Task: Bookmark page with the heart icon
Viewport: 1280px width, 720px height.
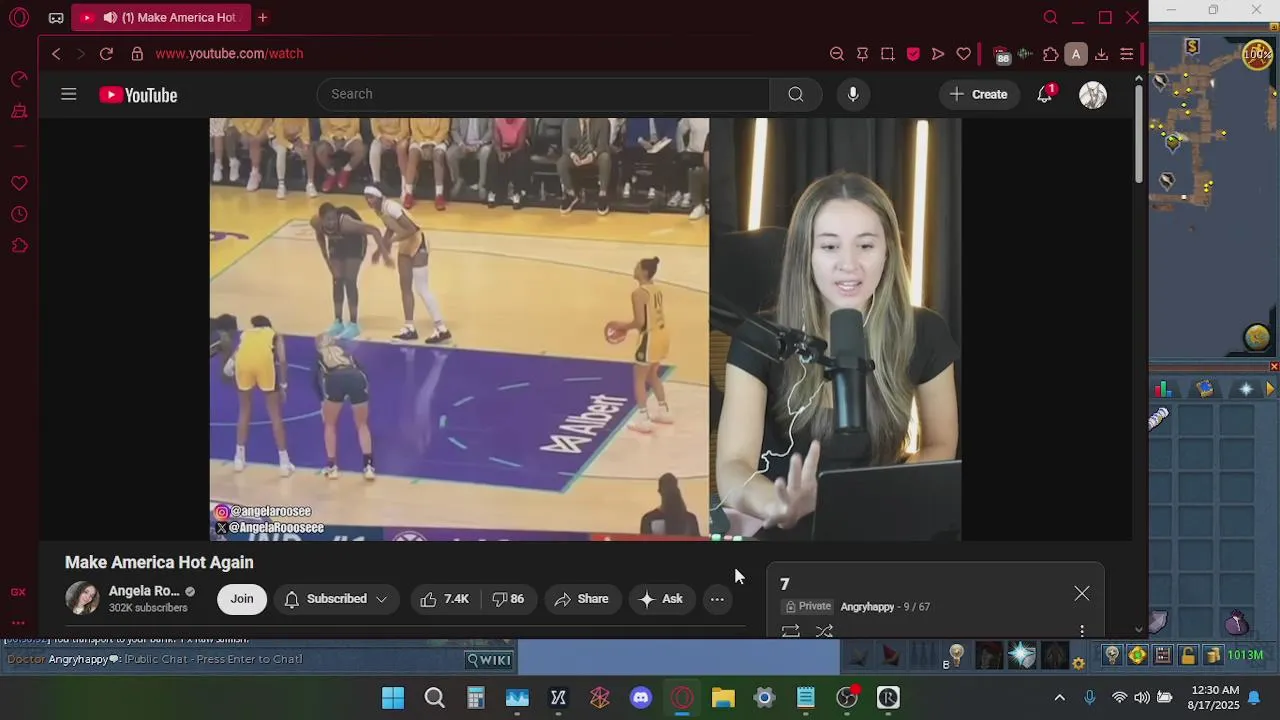Action: coord(964,54)
